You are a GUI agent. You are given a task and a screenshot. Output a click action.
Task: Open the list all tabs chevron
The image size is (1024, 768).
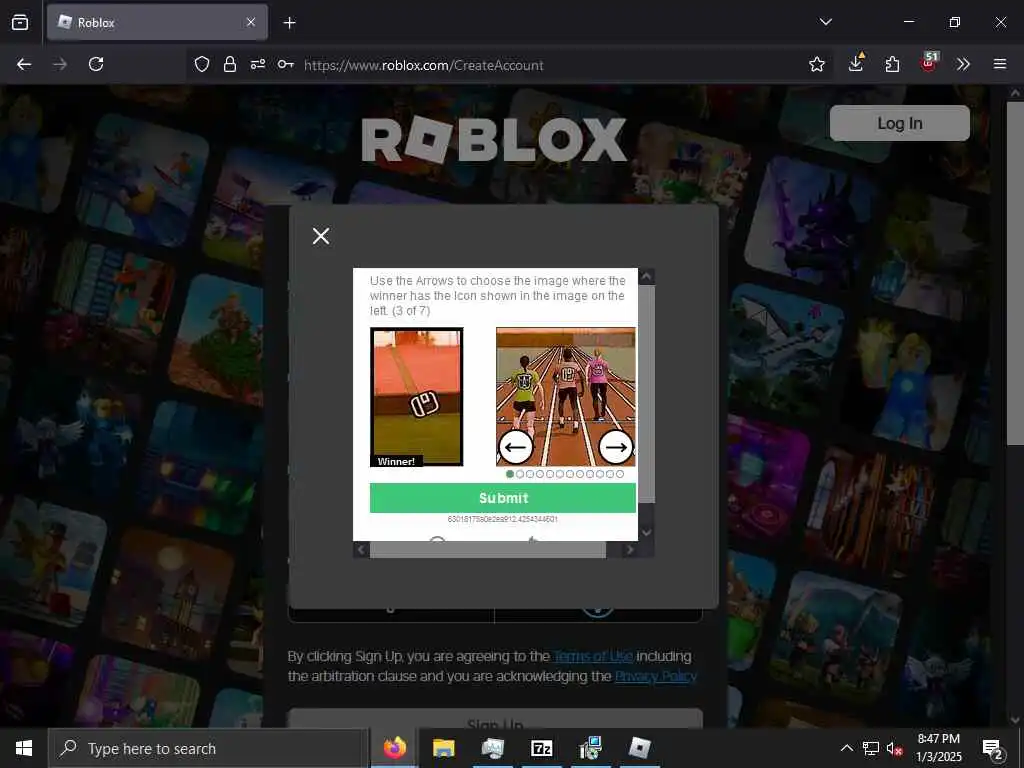825,22
